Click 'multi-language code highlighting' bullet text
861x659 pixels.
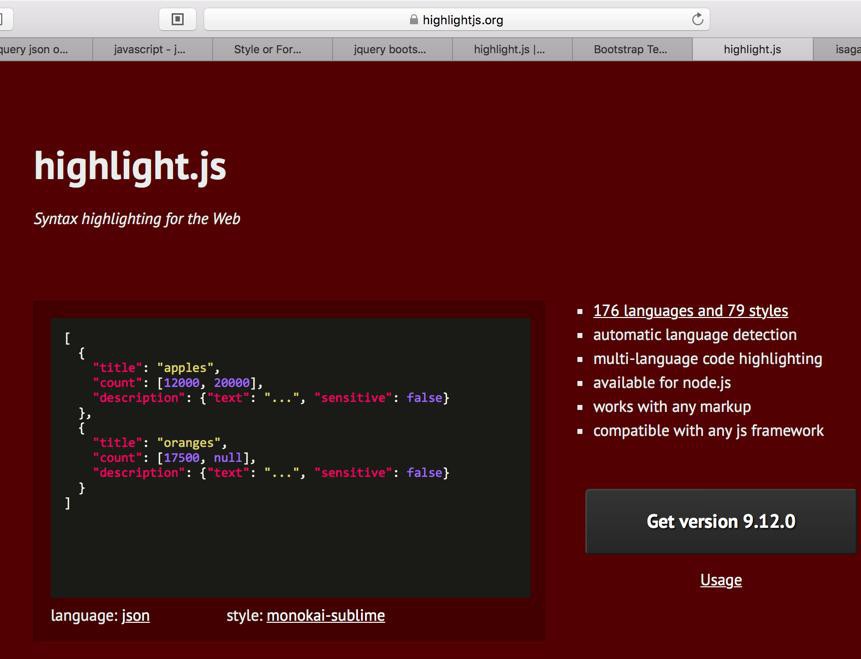point(708,359)
